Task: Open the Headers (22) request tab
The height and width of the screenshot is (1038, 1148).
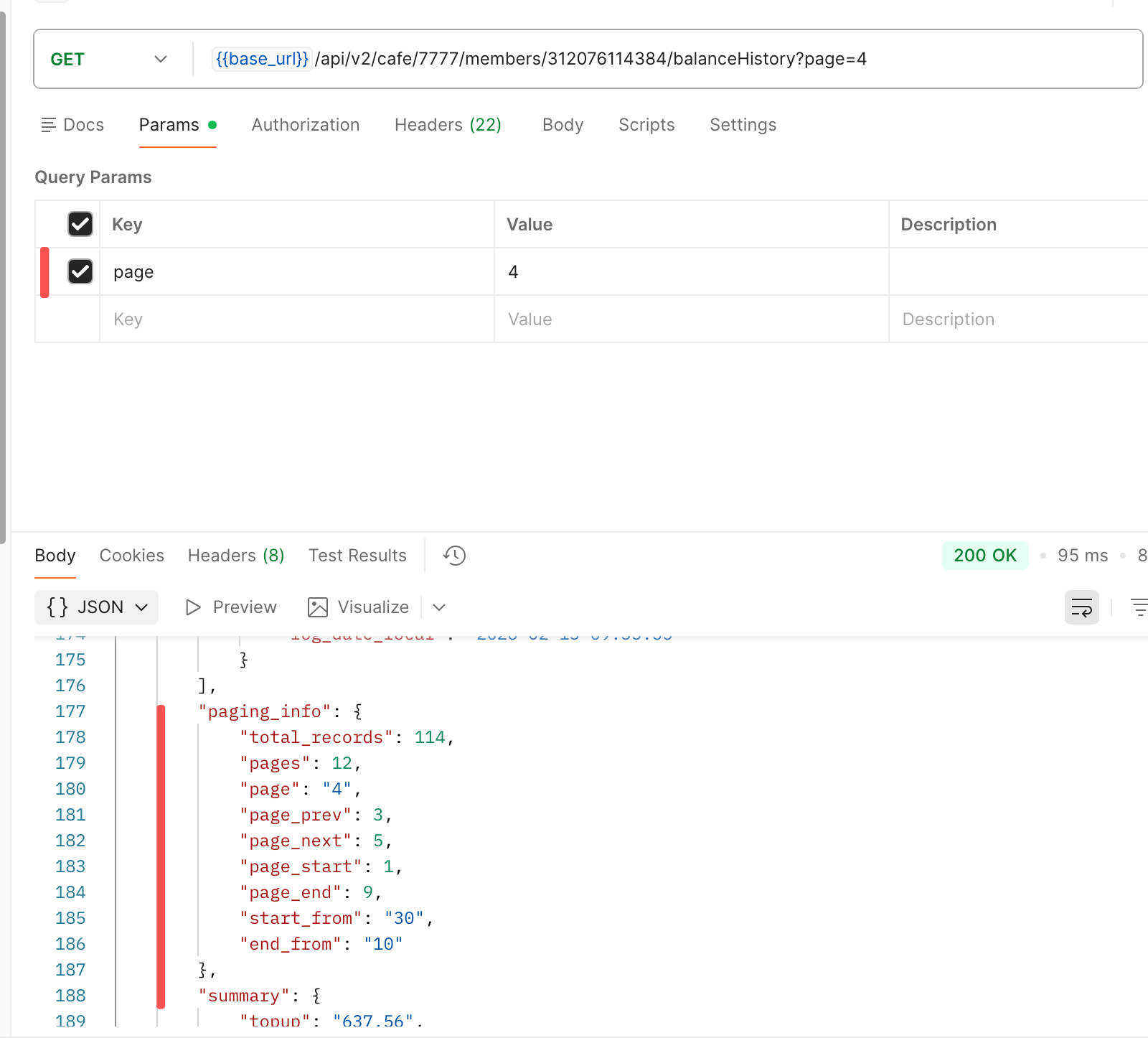Action: click(448, 125)
